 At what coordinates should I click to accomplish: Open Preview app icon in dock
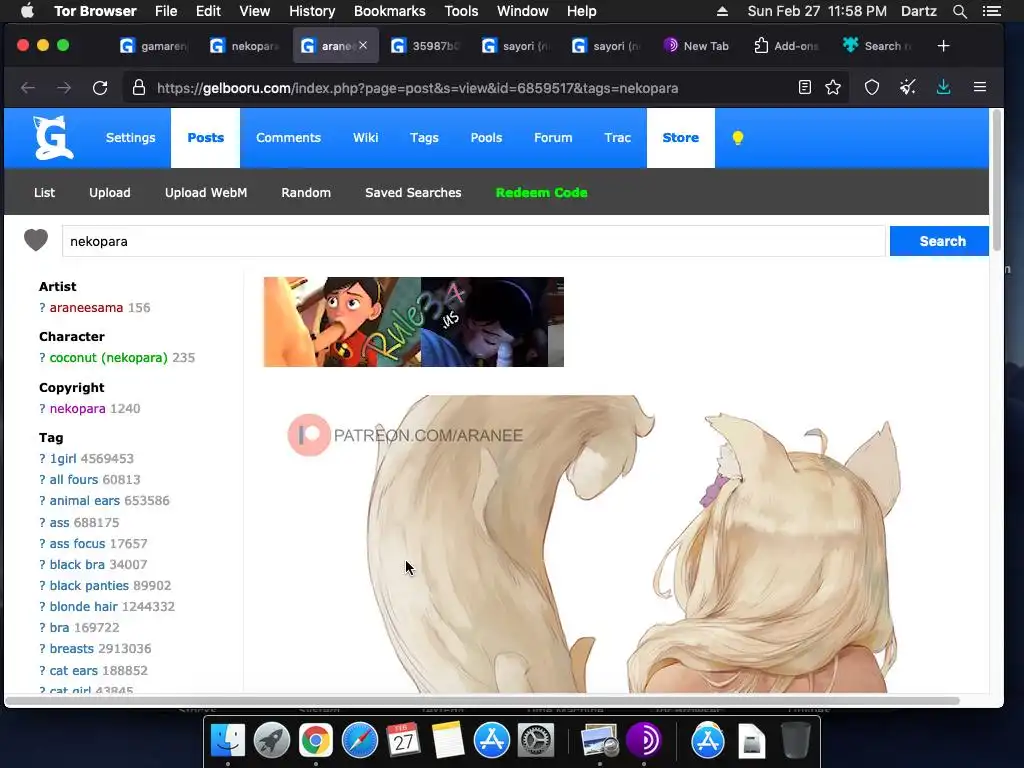(x=600, y=741)
